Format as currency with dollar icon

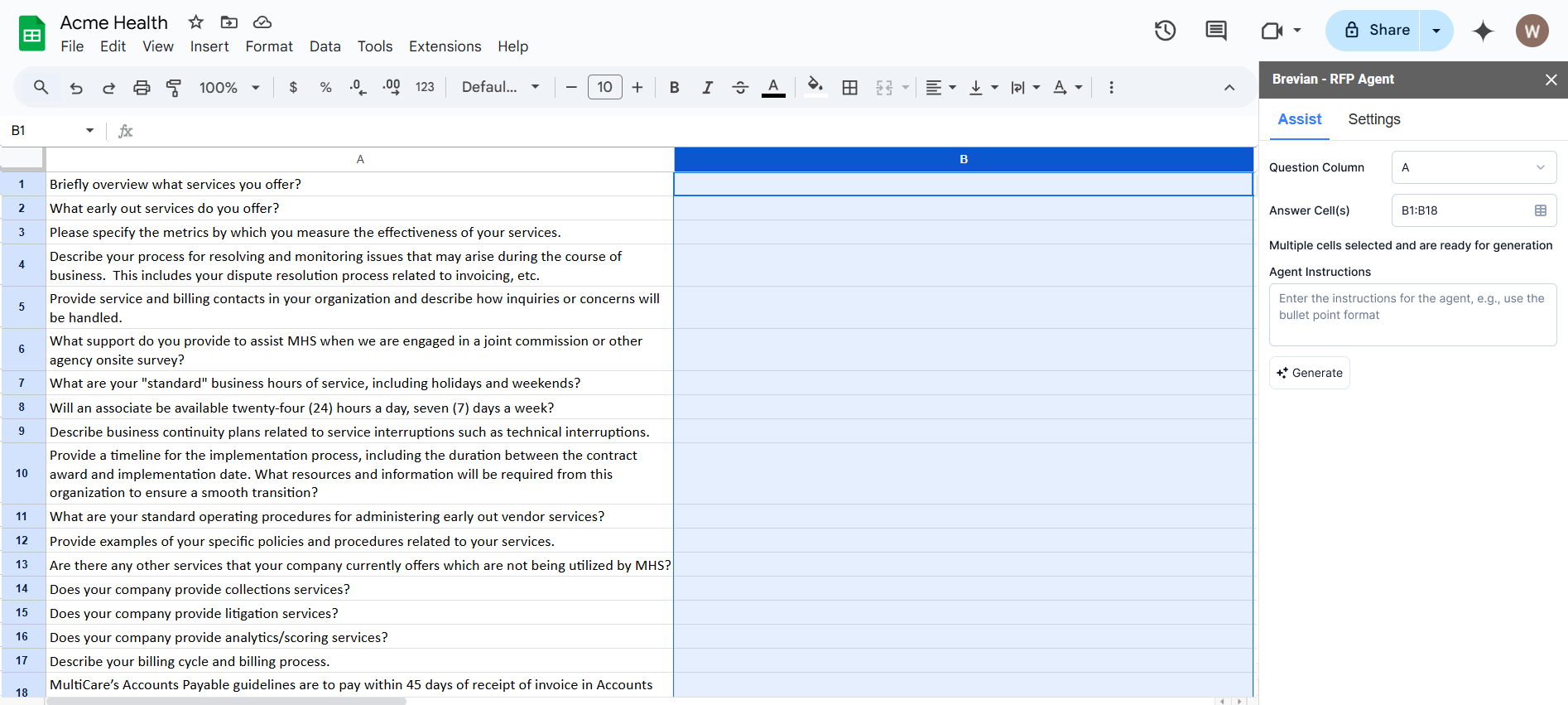(293, 87)
